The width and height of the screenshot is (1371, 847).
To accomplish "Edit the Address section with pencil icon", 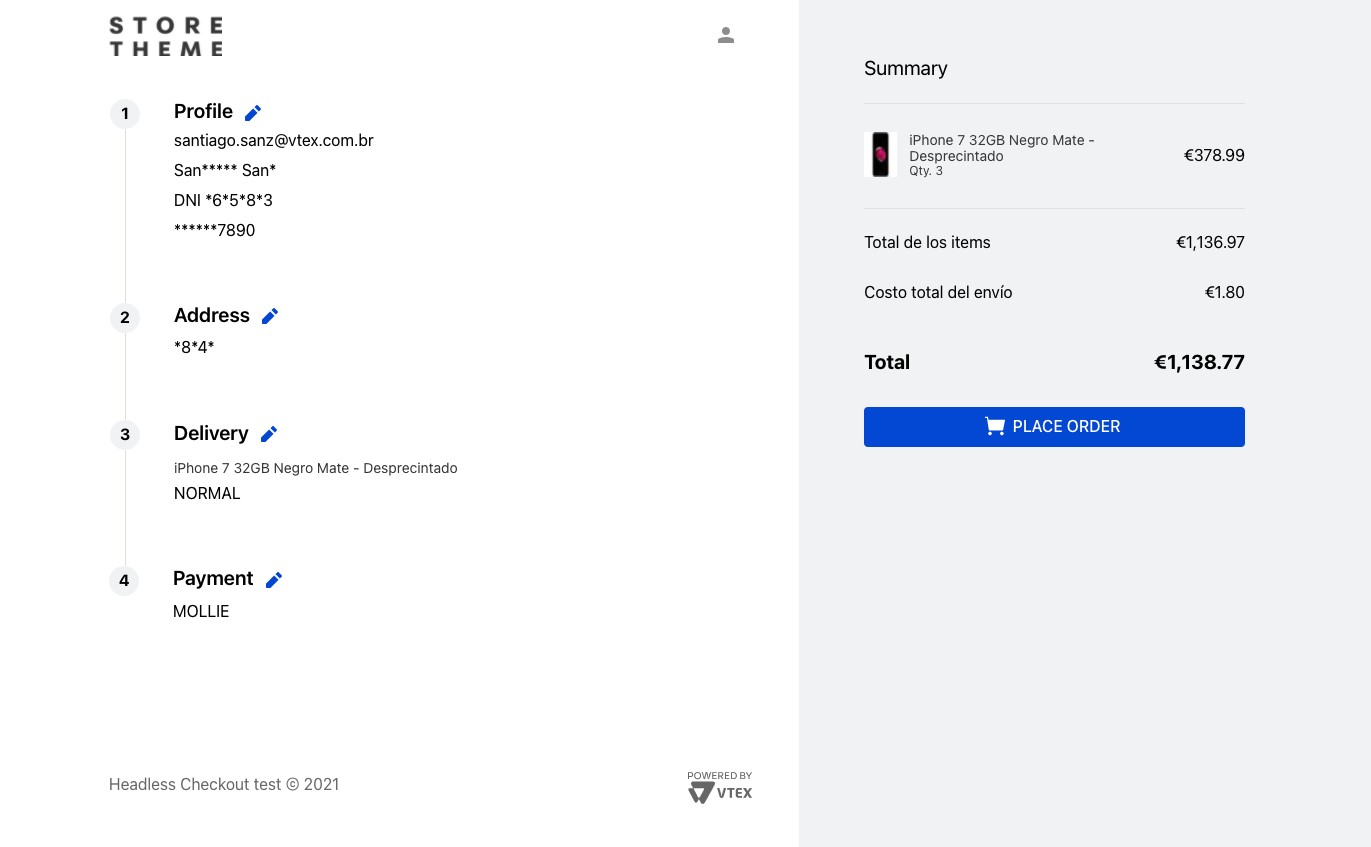I will coord(270,316).
